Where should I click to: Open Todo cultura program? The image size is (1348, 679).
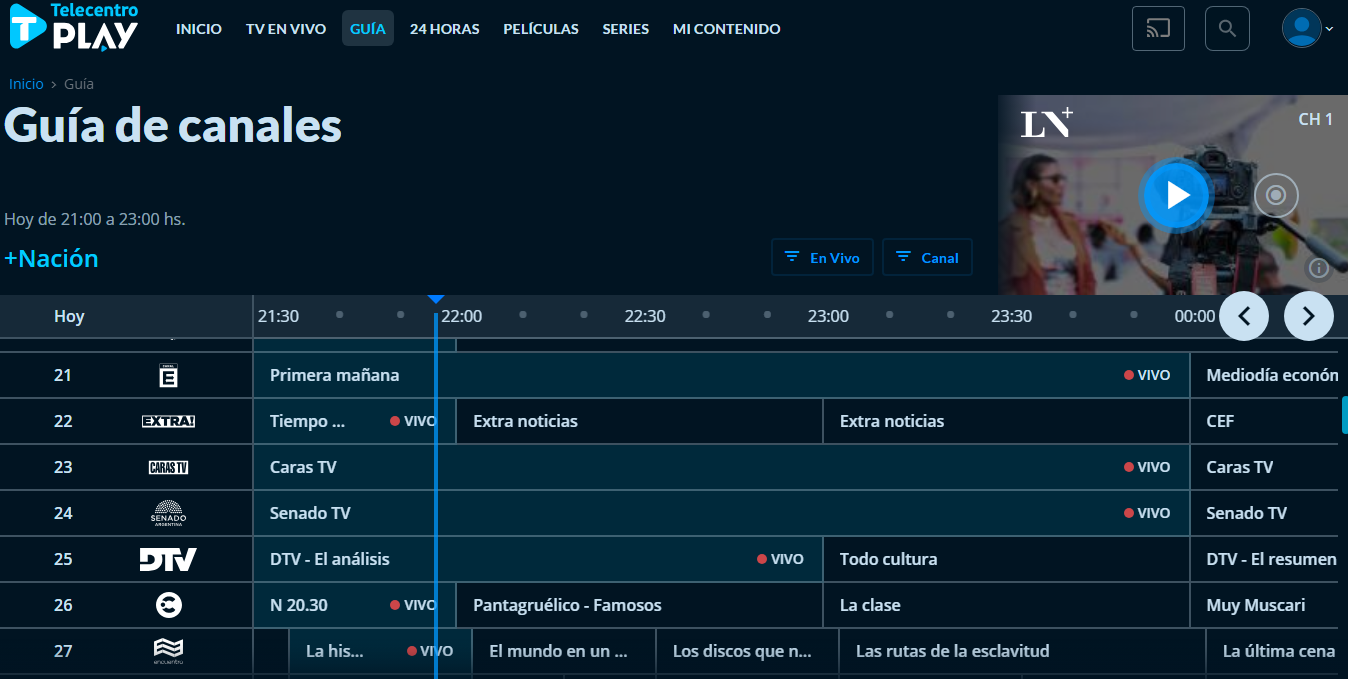(1006, 560)
